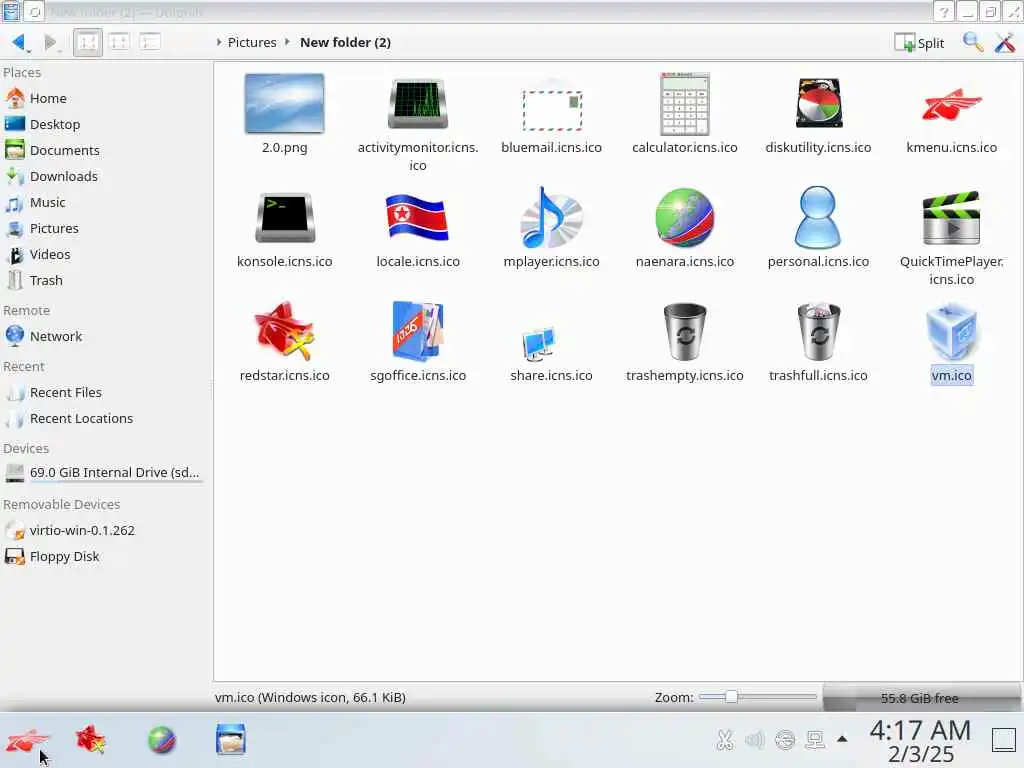Select konsole.icns.ico terminal icon
1024x768 pixels.
pyautogui.click(x=285, y=218)
